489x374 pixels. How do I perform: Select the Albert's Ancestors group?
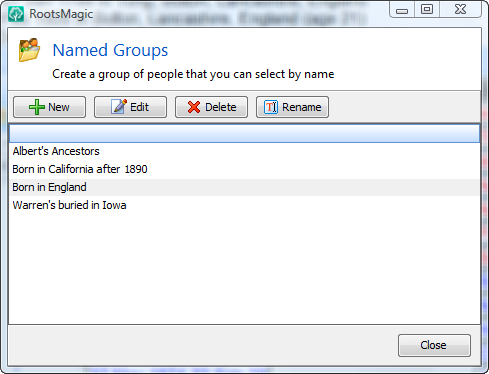(x=244, y=151)
